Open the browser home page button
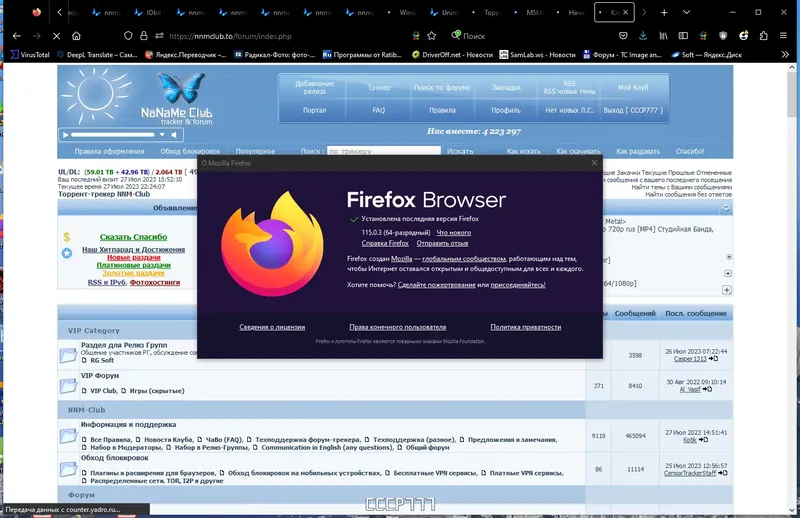This screenshot has height=518, width=800. point(76,36)
